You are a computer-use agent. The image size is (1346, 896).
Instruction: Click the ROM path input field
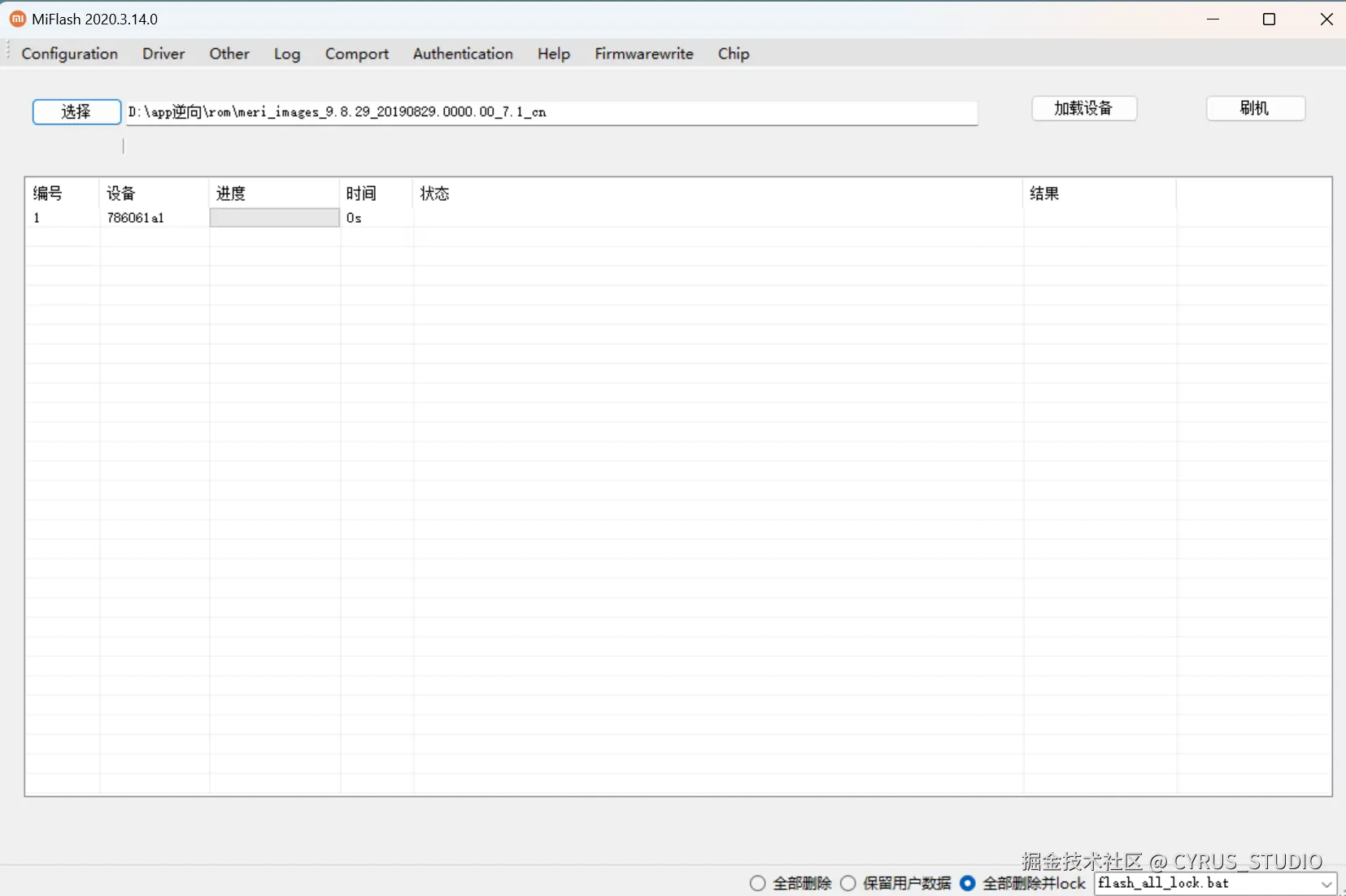(x=551, y=112)
